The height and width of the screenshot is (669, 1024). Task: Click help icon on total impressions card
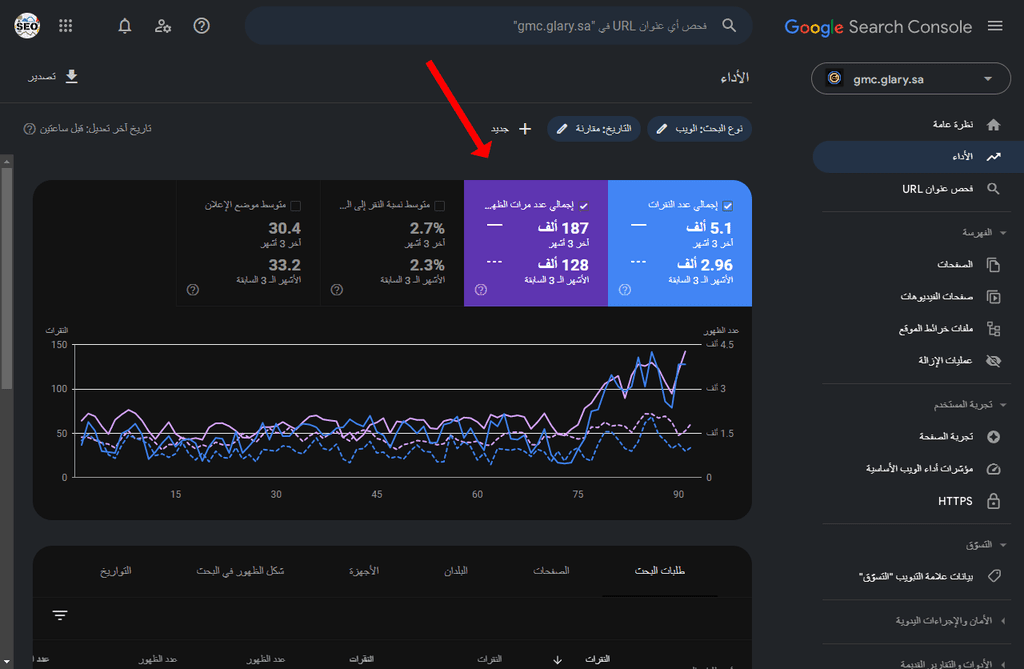(x=481, y=289)
